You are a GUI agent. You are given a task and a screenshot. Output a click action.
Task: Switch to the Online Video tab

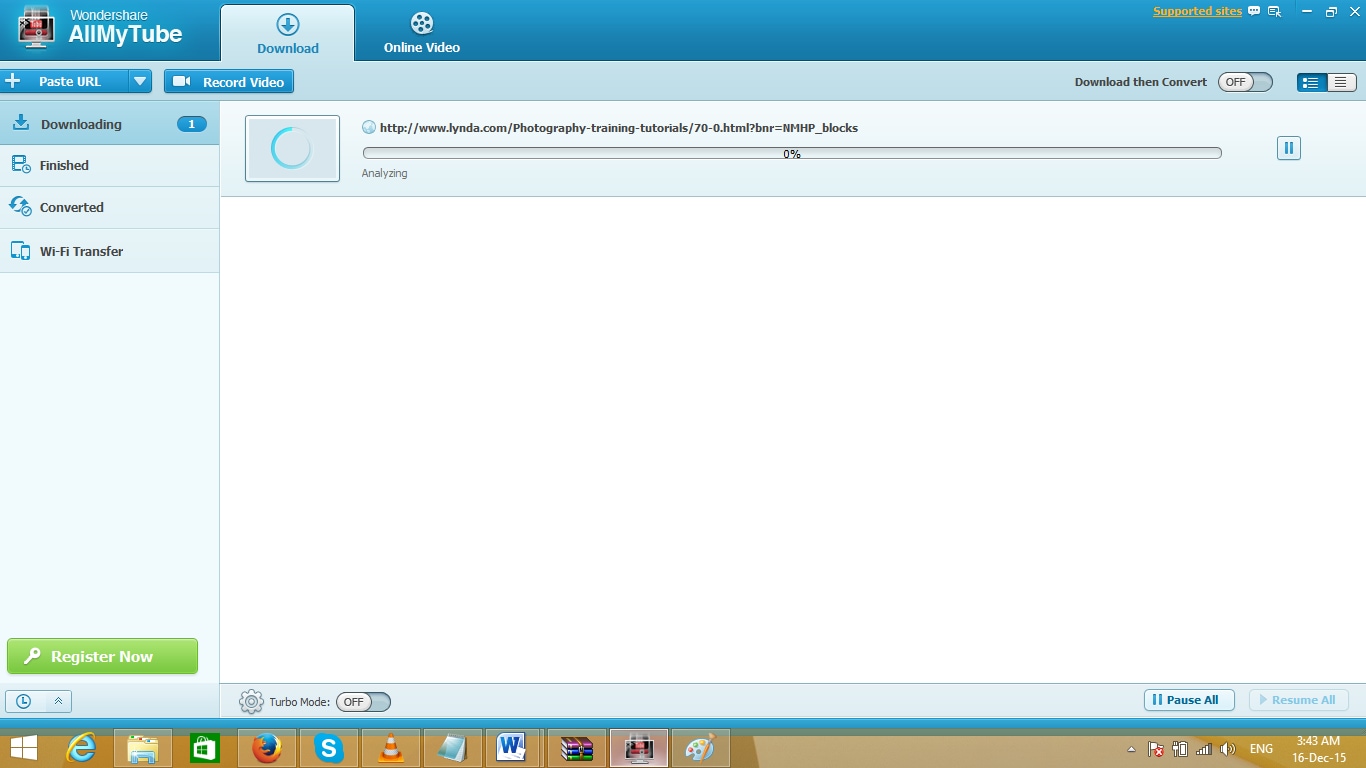[422, 33]
